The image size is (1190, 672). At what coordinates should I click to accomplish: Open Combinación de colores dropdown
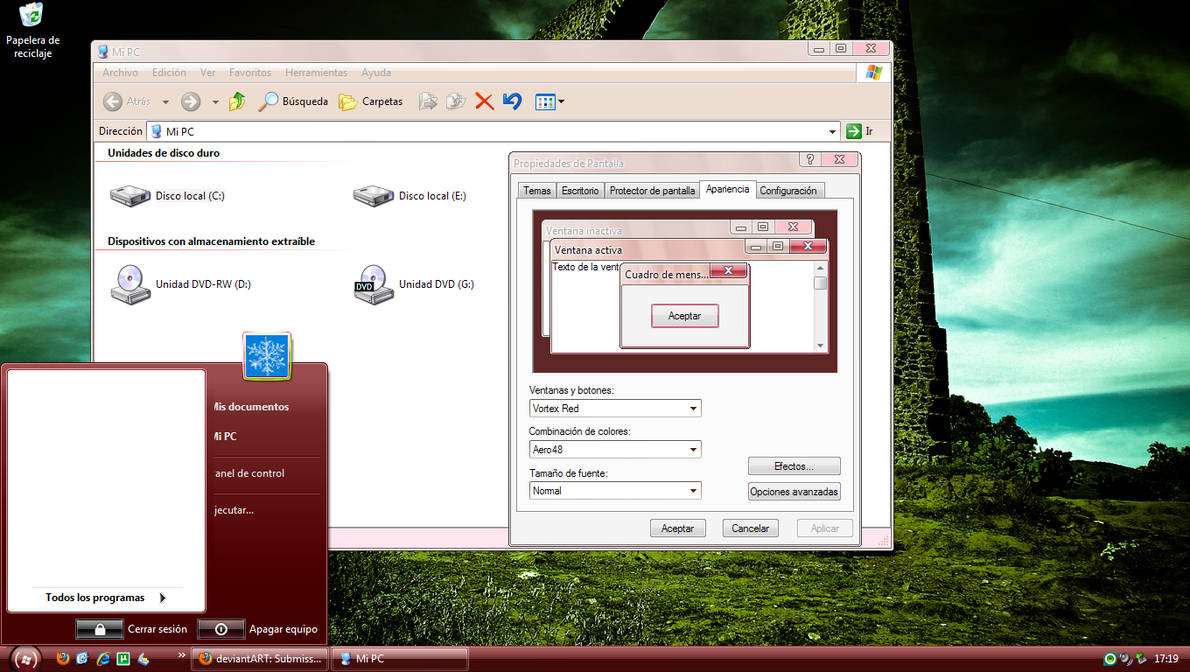[615, 450]
